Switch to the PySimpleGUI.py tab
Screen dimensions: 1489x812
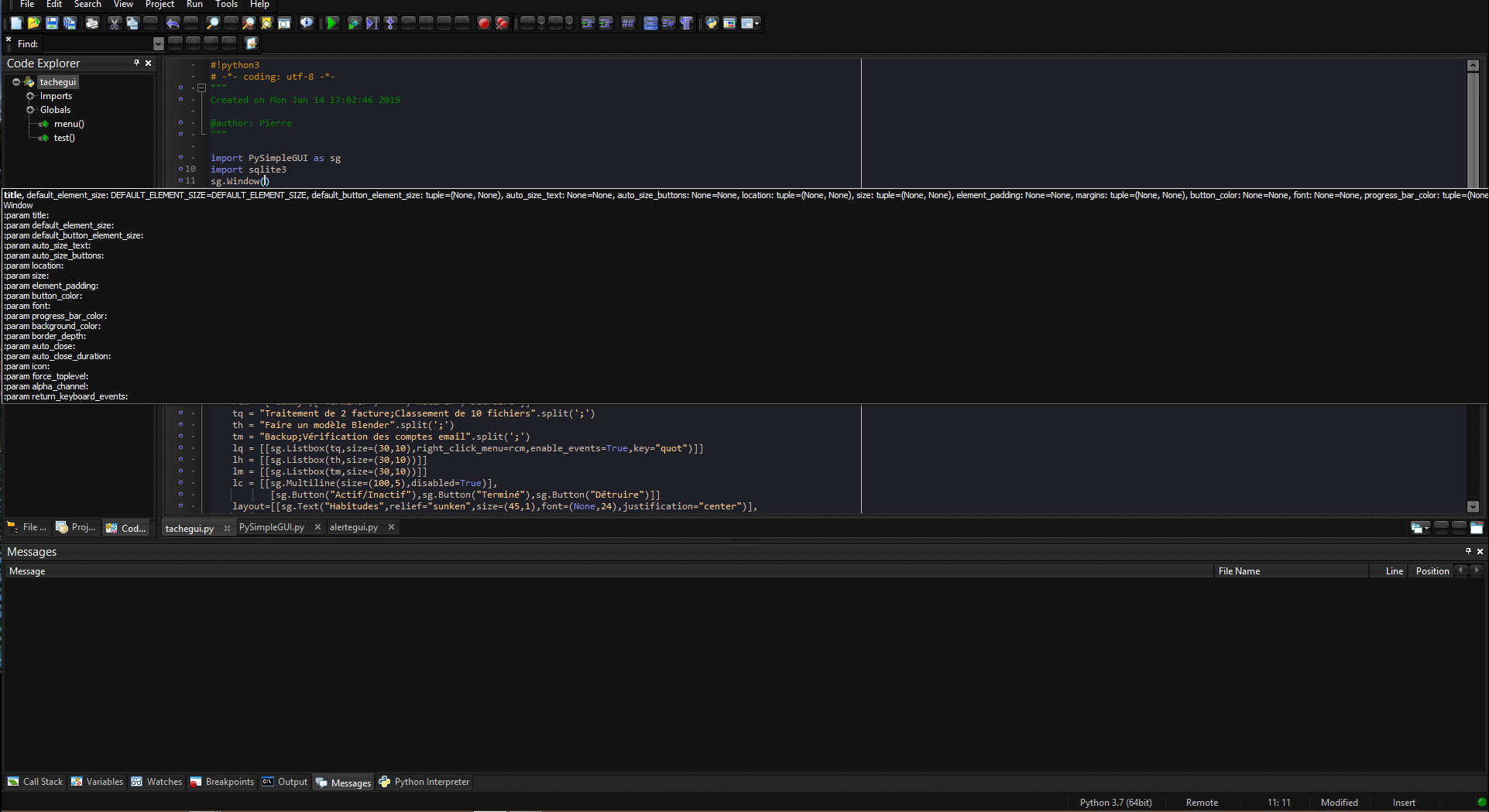(271, 526)
